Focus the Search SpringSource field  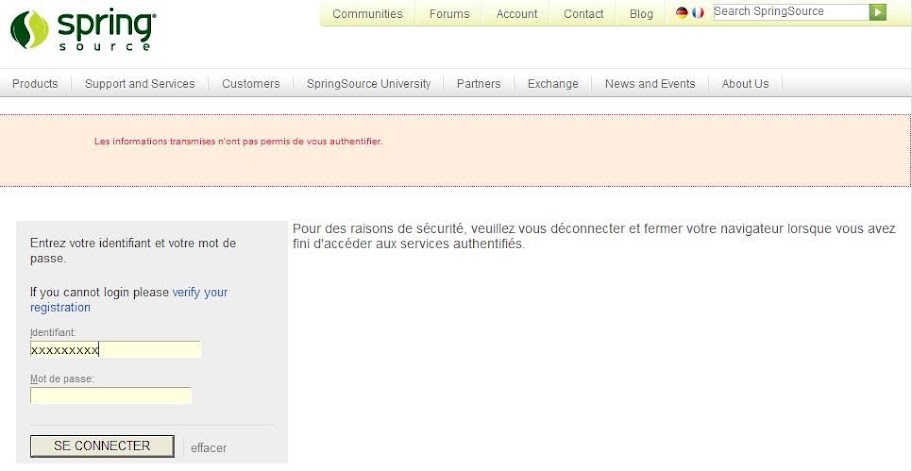click(791, 12)
